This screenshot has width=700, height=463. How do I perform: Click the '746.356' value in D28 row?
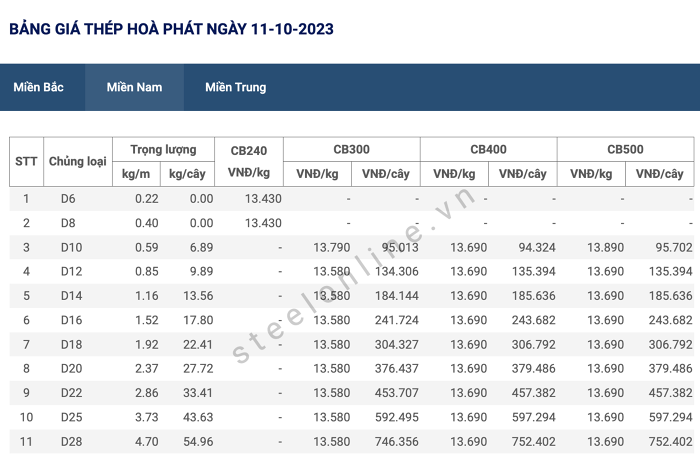[x=397, y=442]
